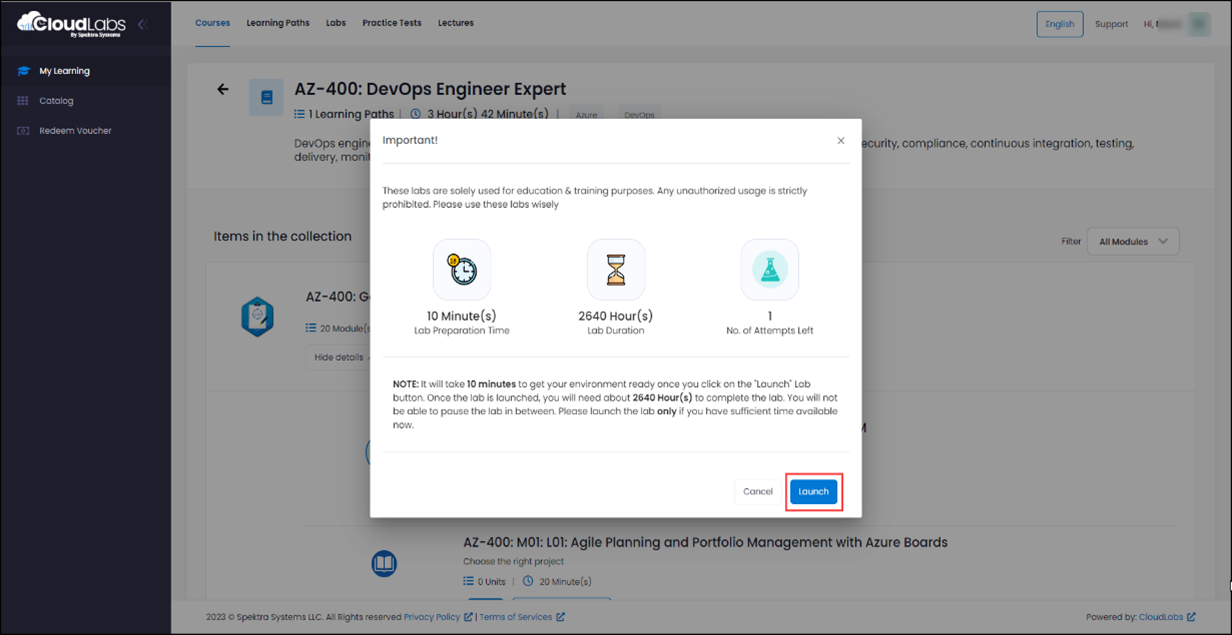Click the "20 Minute(s)" lab length text
The image size is (1232, 635).
pos(565,582)
